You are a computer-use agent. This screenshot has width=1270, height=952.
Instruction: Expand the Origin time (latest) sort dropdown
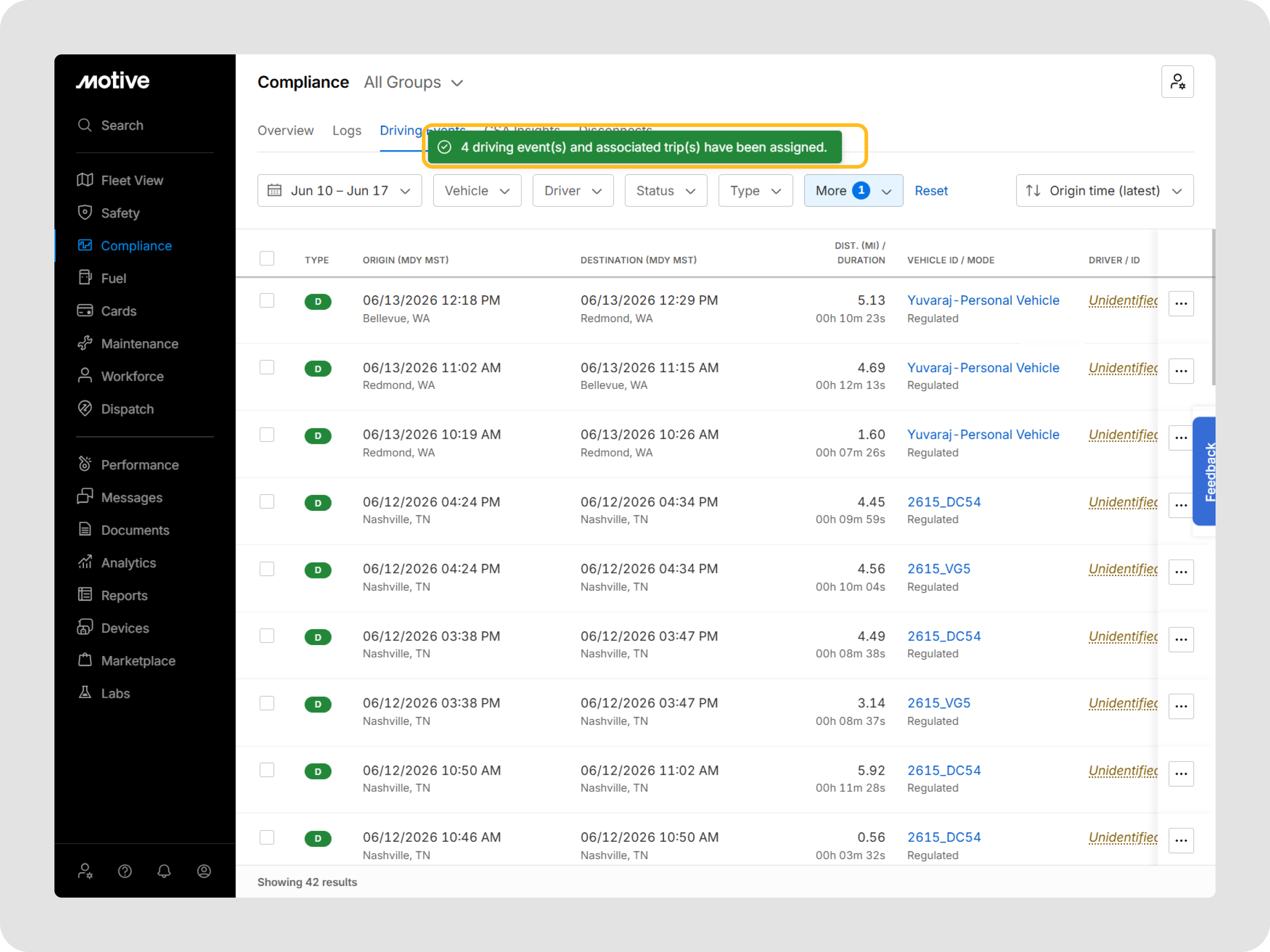(x=1104, y=190)
